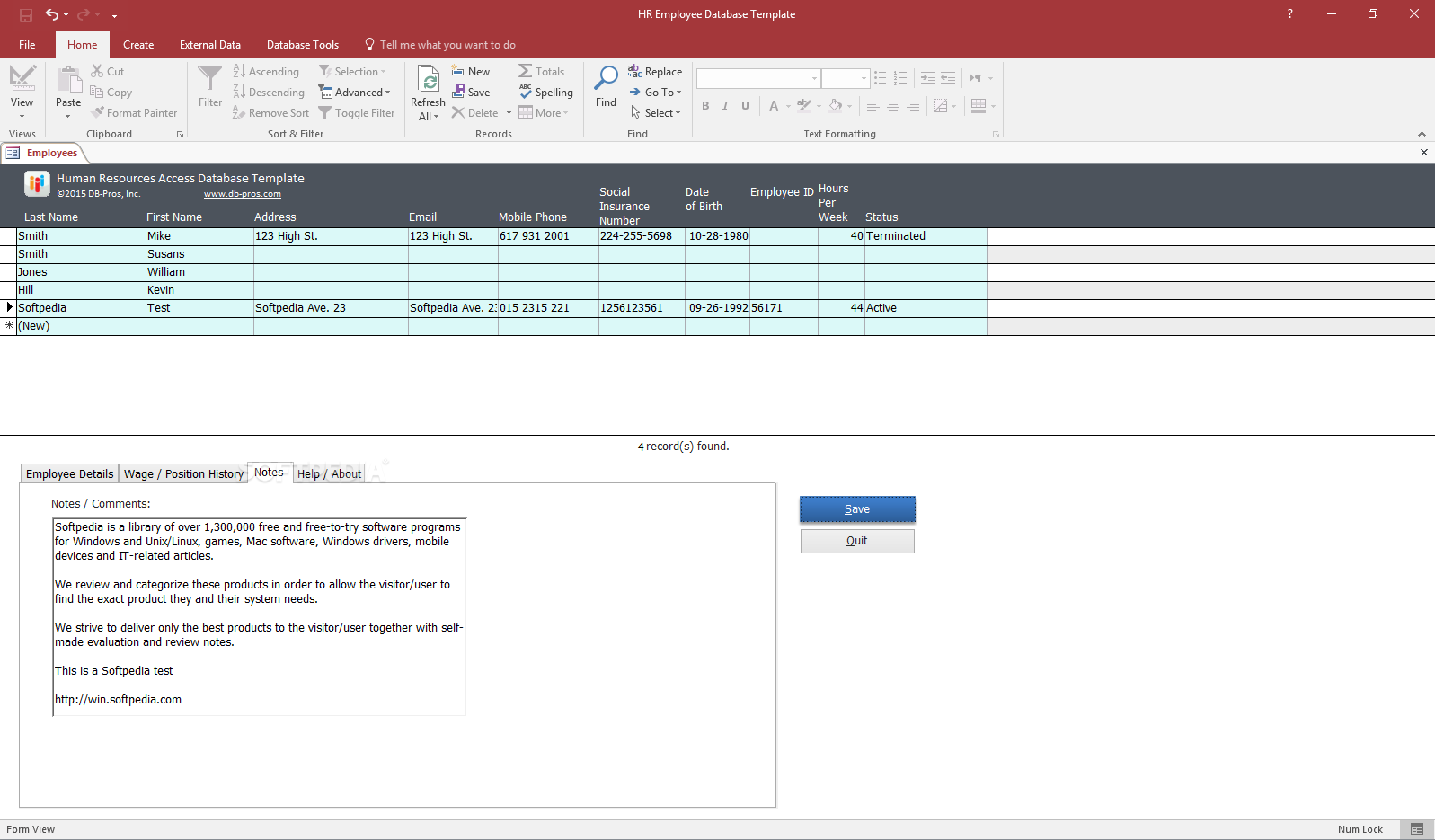Click the increase indent button
This screenshot has height=840, width=1435.
click(x=928, y=78)
